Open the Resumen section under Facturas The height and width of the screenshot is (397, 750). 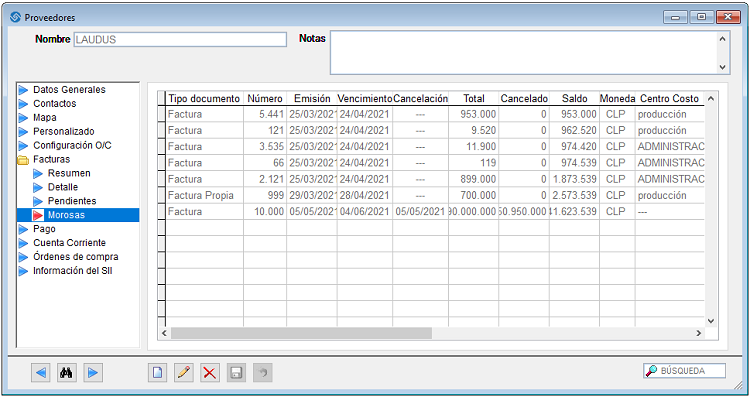[x=69, y=173]
